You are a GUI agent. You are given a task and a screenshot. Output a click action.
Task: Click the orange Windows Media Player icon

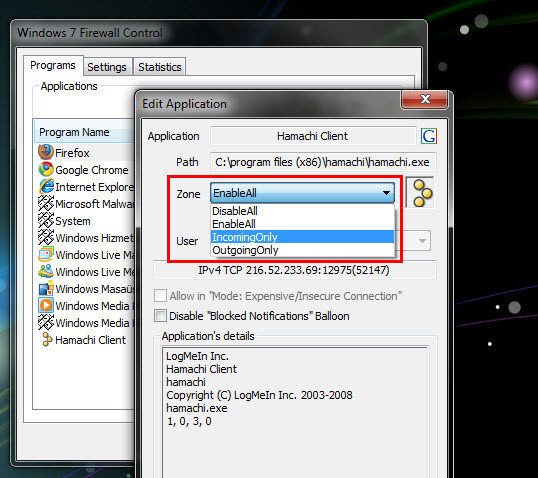[46, 305]
